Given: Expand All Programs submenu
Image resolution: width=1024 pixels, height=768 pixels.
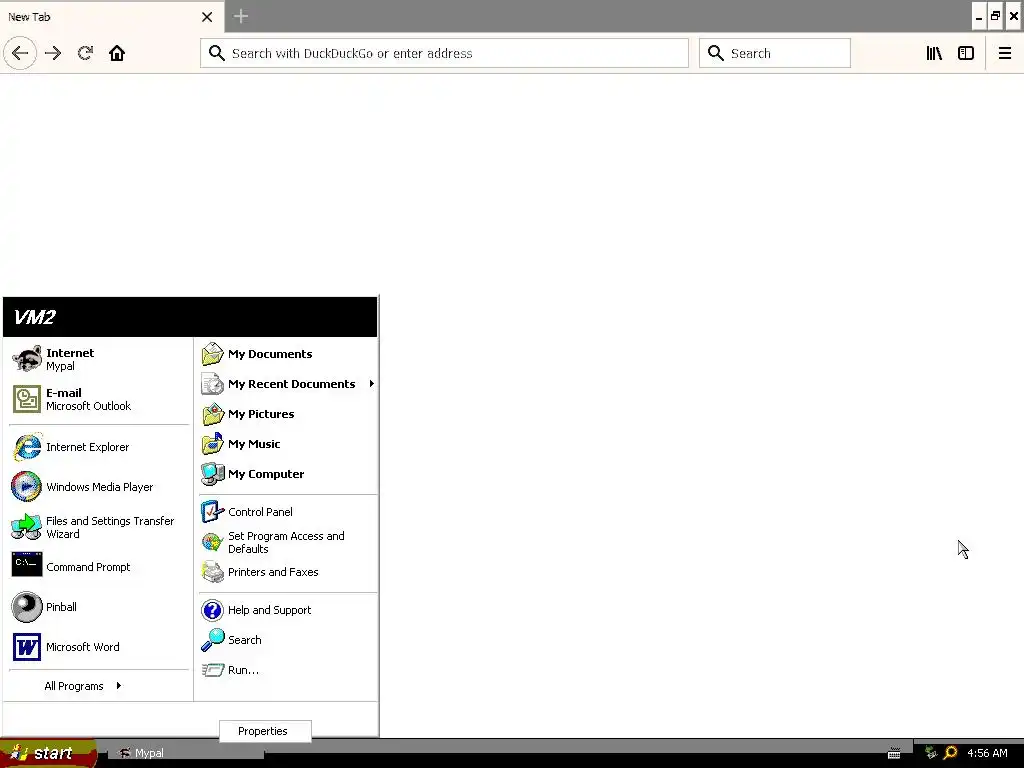Looking at the screenshot, I should click(83, 686).
